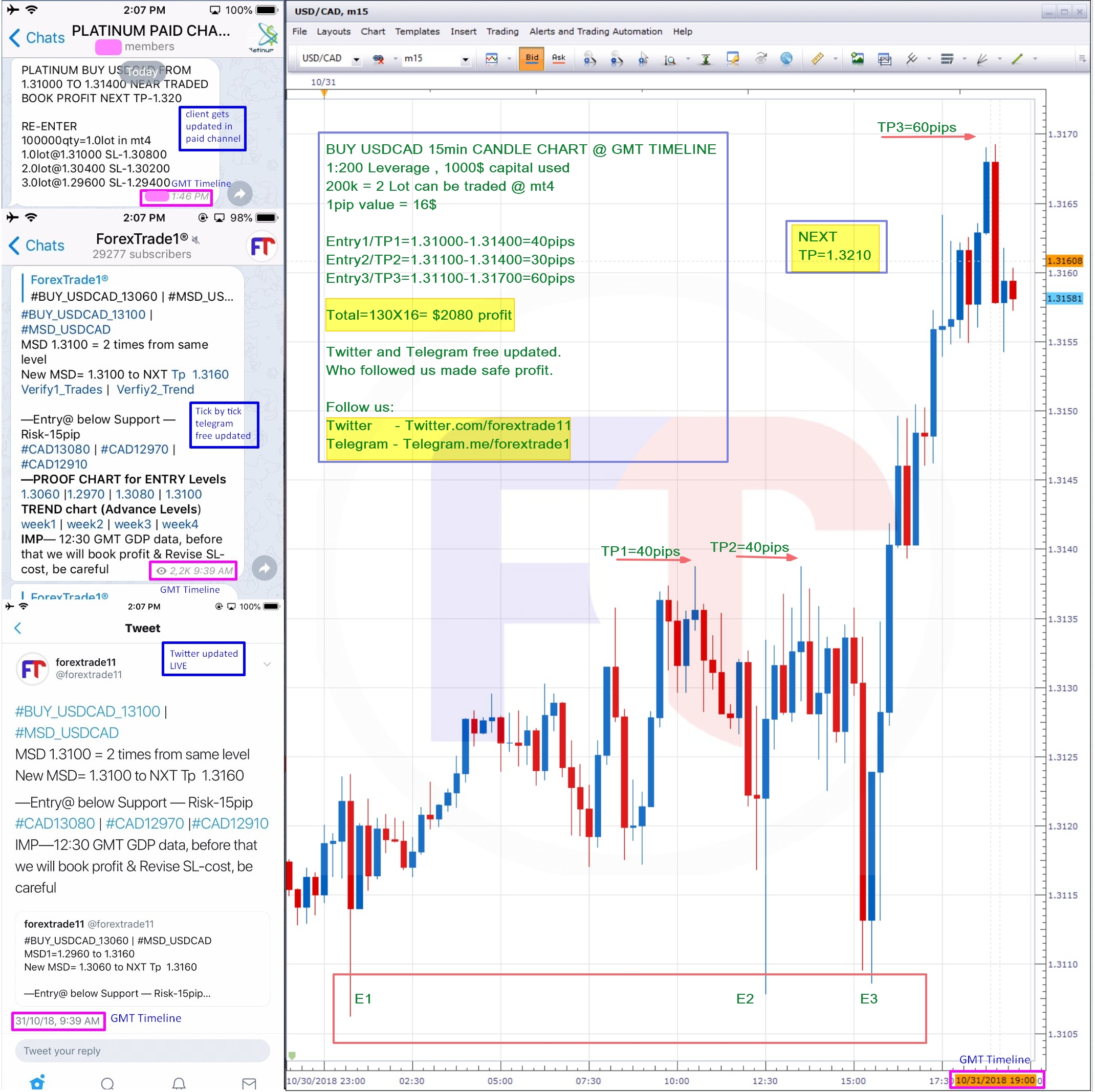Click the zoom out magnifier icon
Viewport: 1095px width, 1092px height.
coord(617,59)
